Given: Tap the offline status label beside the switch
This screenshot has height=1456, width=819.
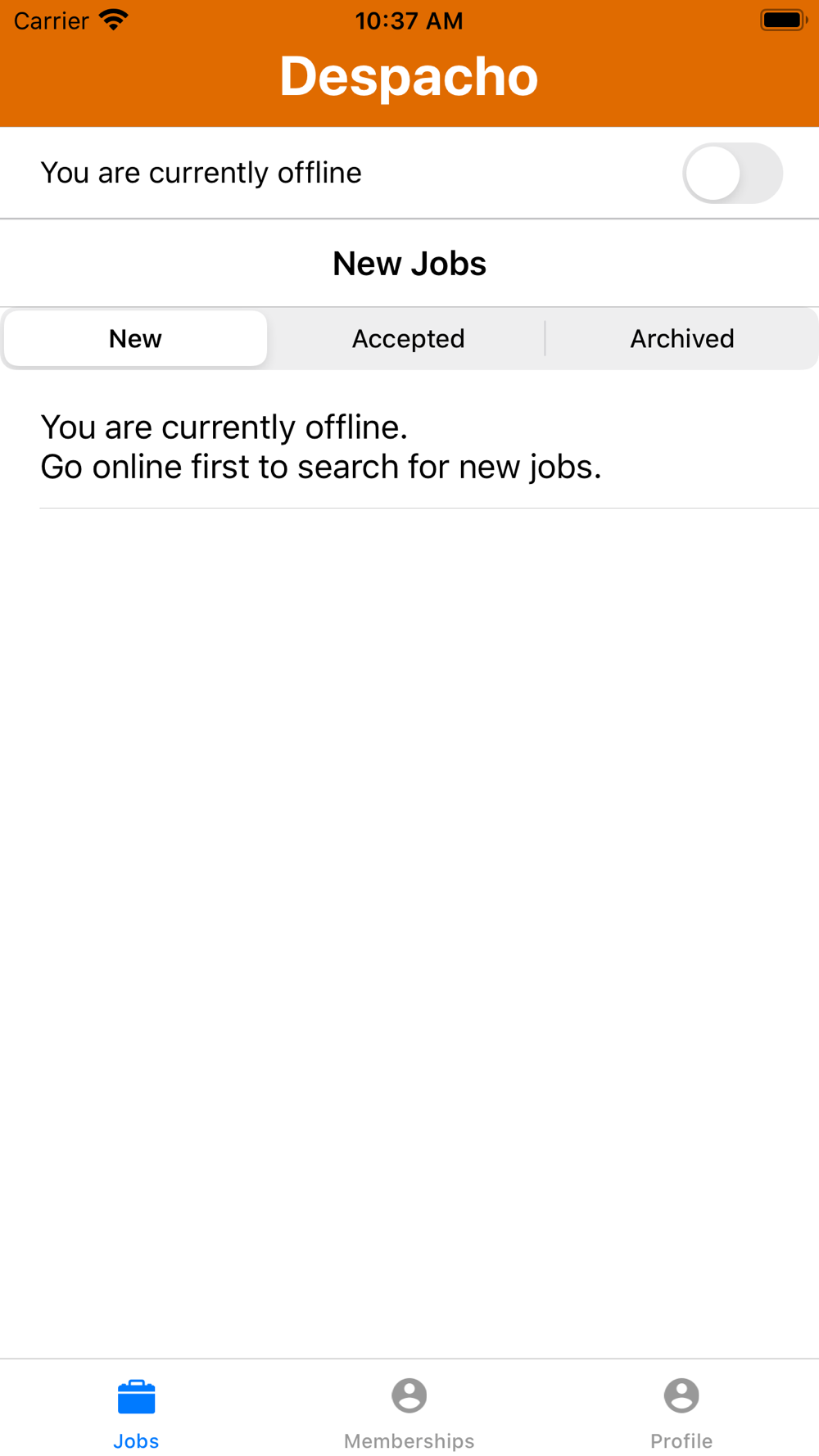Looking at the screenshot, I should click(201, 173).
